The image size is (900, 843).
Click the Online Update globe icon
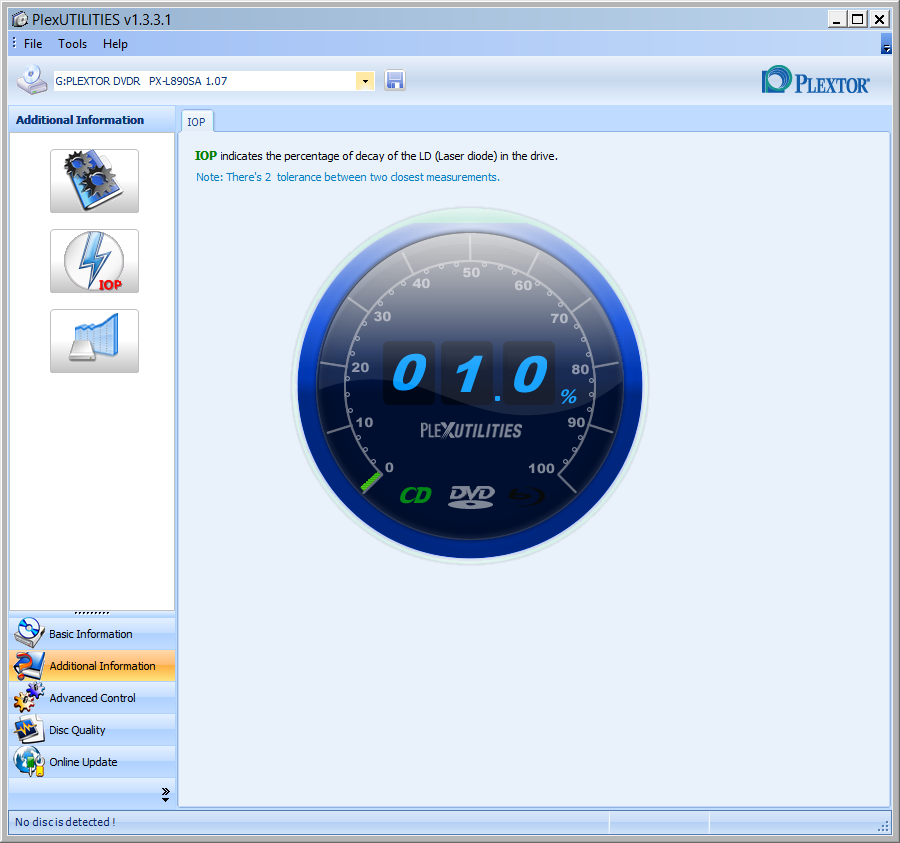pos(29,762)
